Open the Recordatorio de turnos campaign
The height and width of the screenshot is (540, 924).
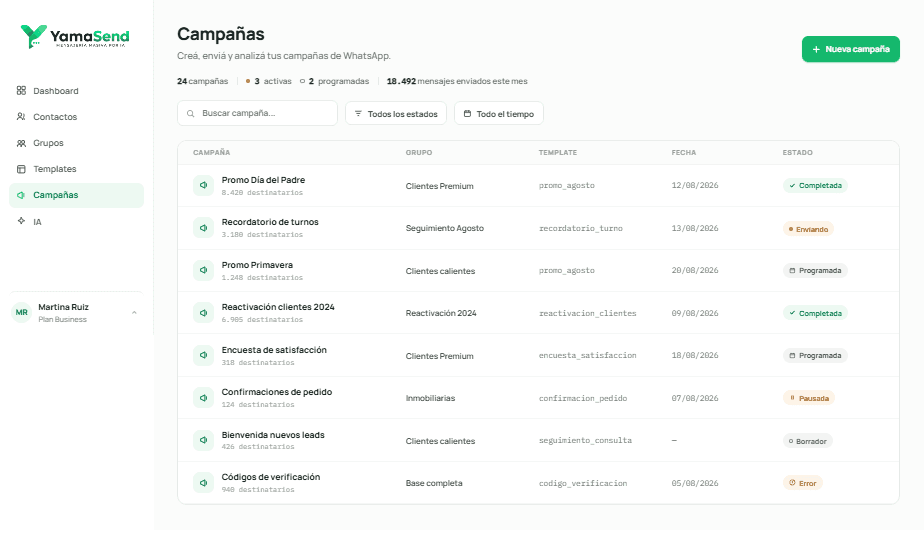270,222
